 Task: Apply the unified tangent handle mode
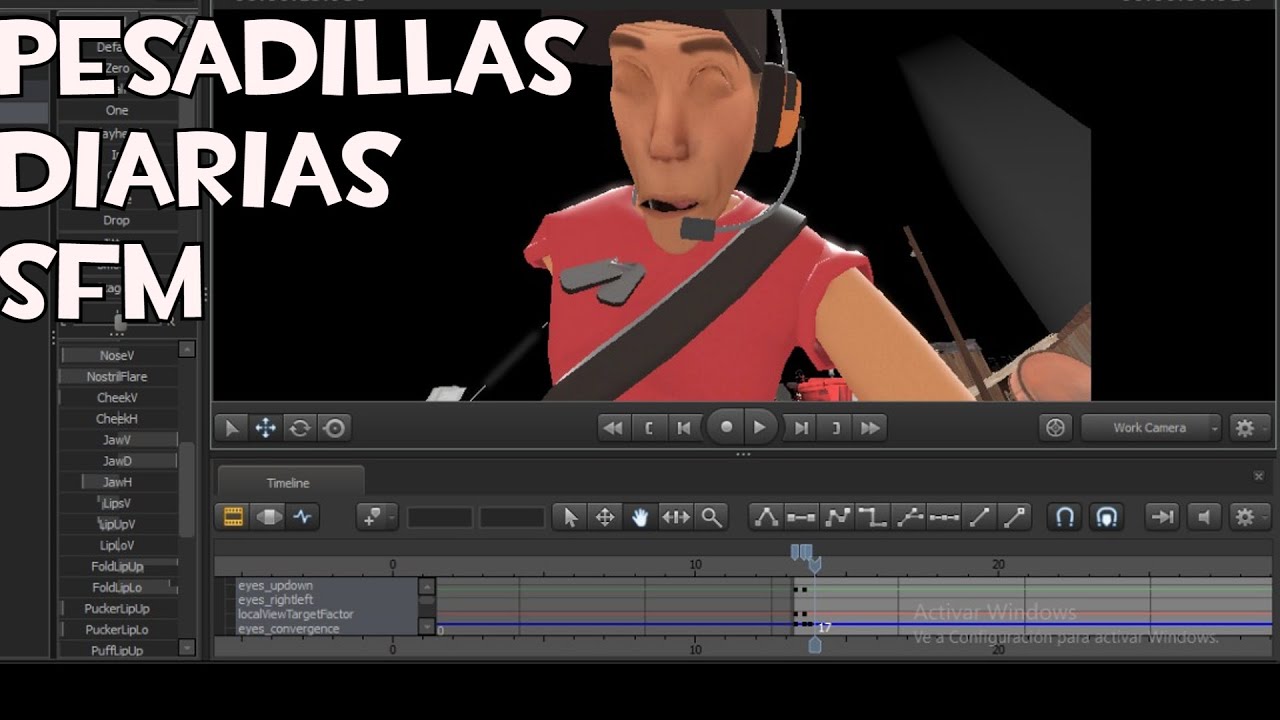(909, 517)
